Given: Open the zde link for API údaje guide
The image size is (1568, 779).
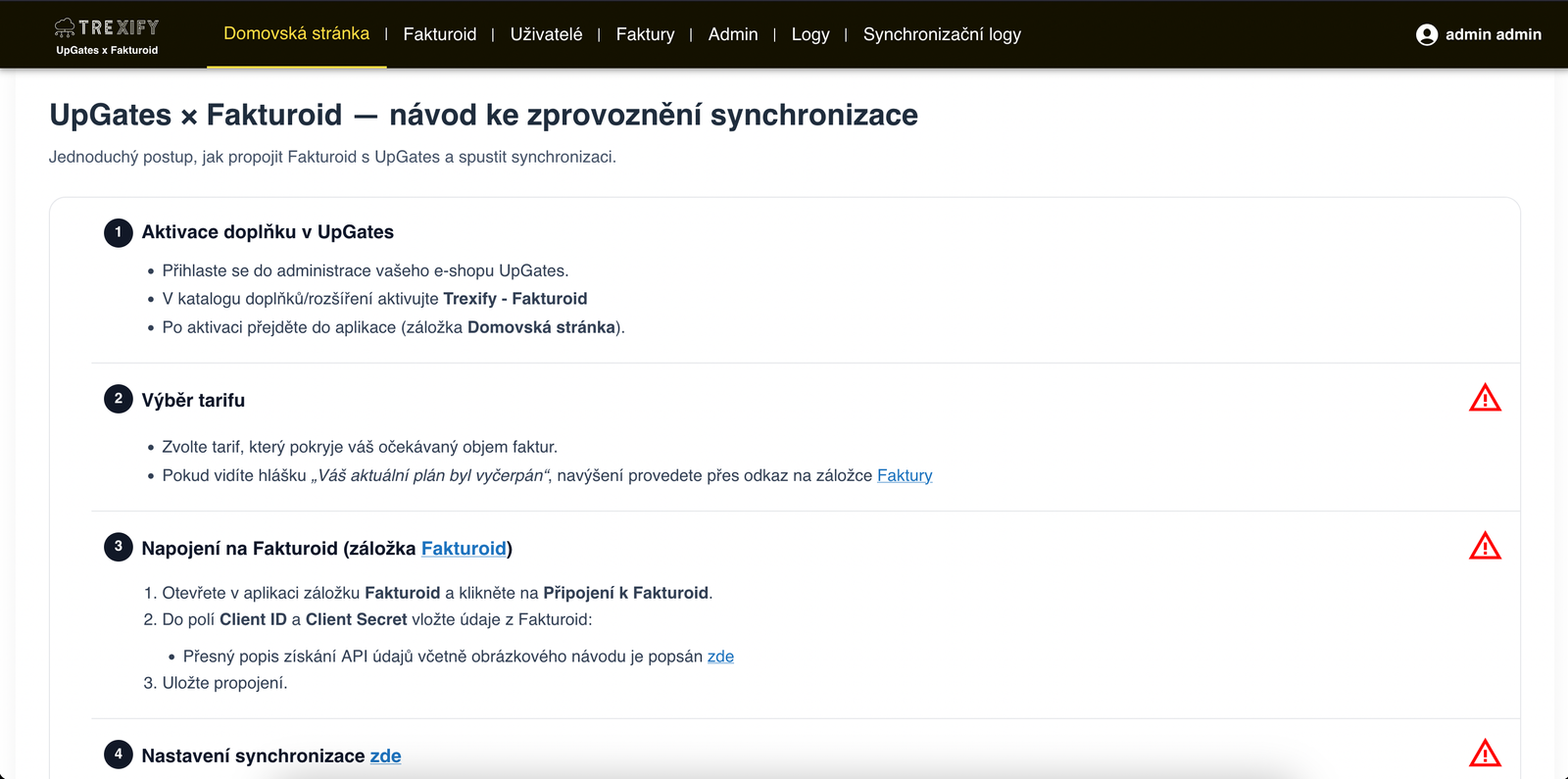Looking at the screenshot, I should point(720,657).
